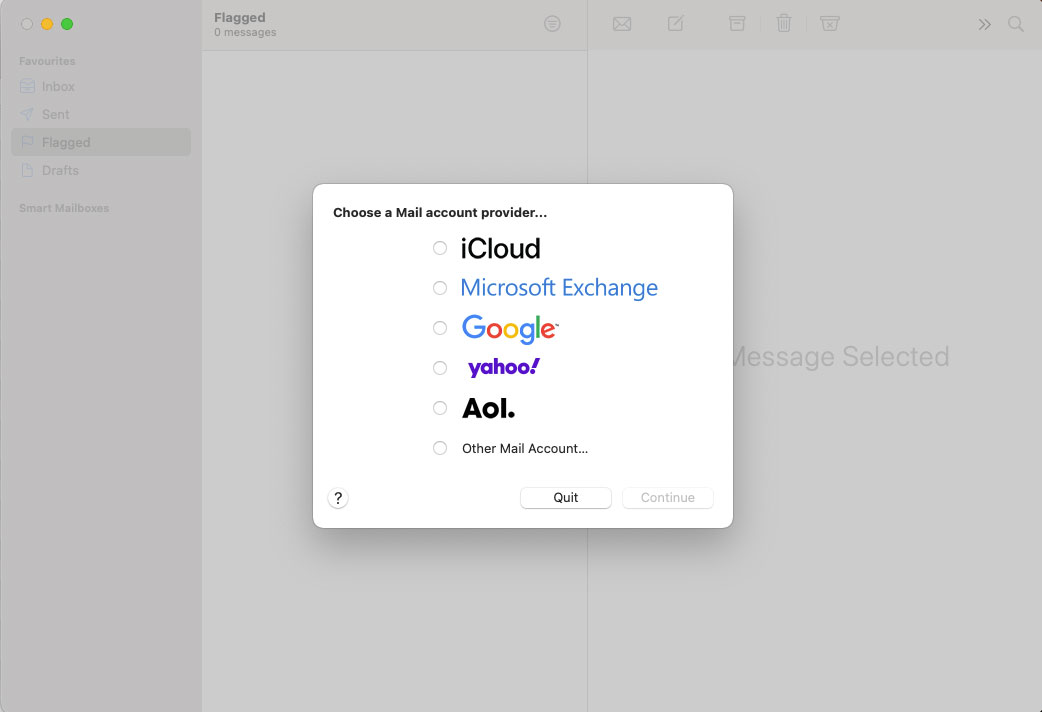
Task: Click the Google logo
Action: [510, 329]
